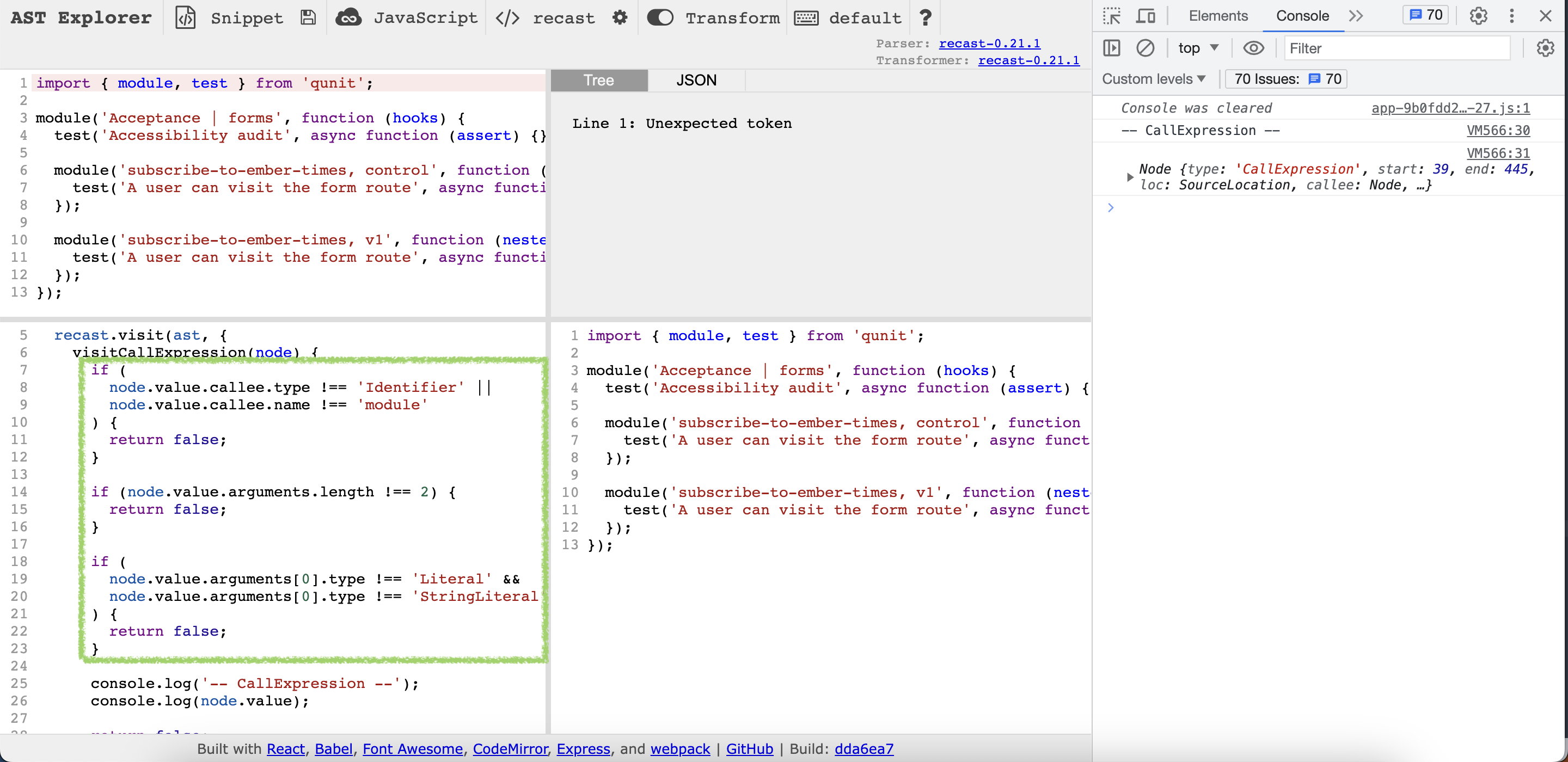This screenshot has height=762, width=1568.
Task: Toggle the Transform switch
Action: [x=660, y=17]
